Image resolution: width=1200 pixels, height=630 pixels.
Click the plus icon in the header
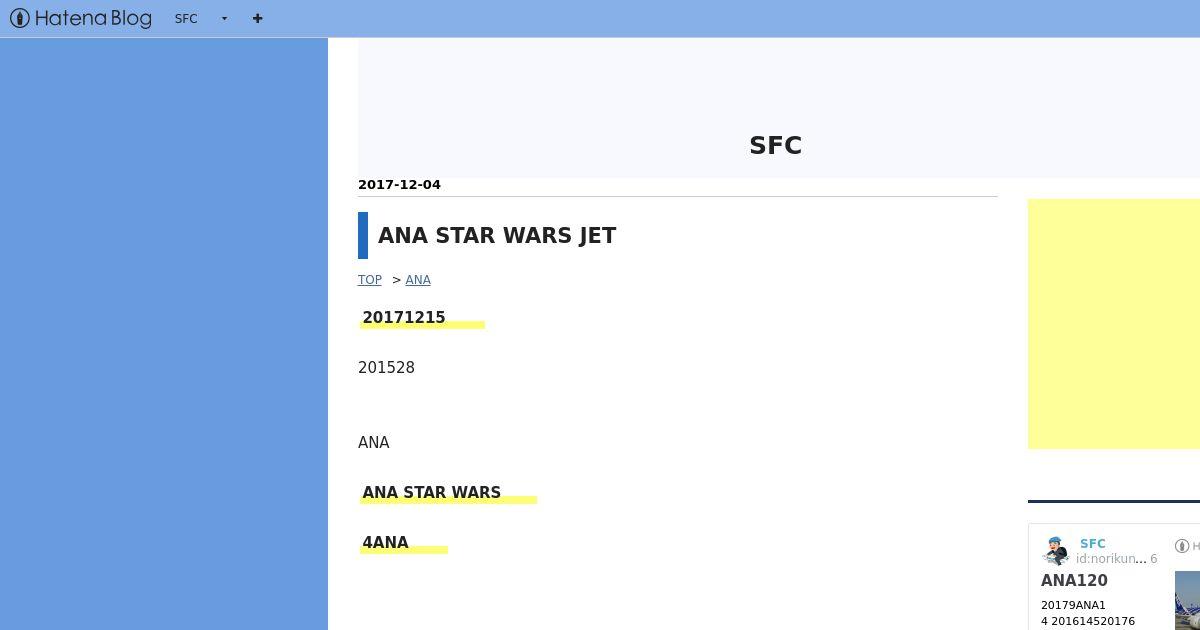pos(257,18)
